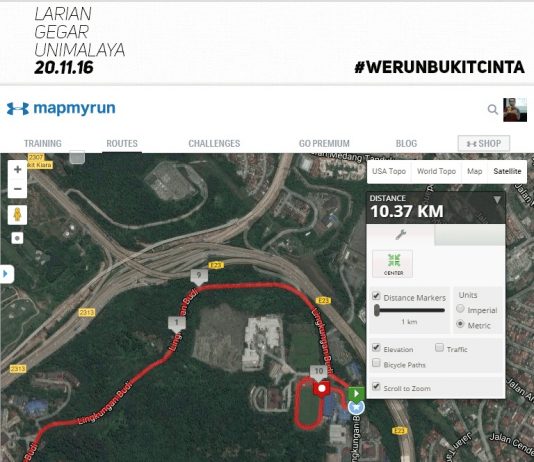Open the Routes menu tab
534x462 pixels.
pyautogui.click(x=122, y=143)
